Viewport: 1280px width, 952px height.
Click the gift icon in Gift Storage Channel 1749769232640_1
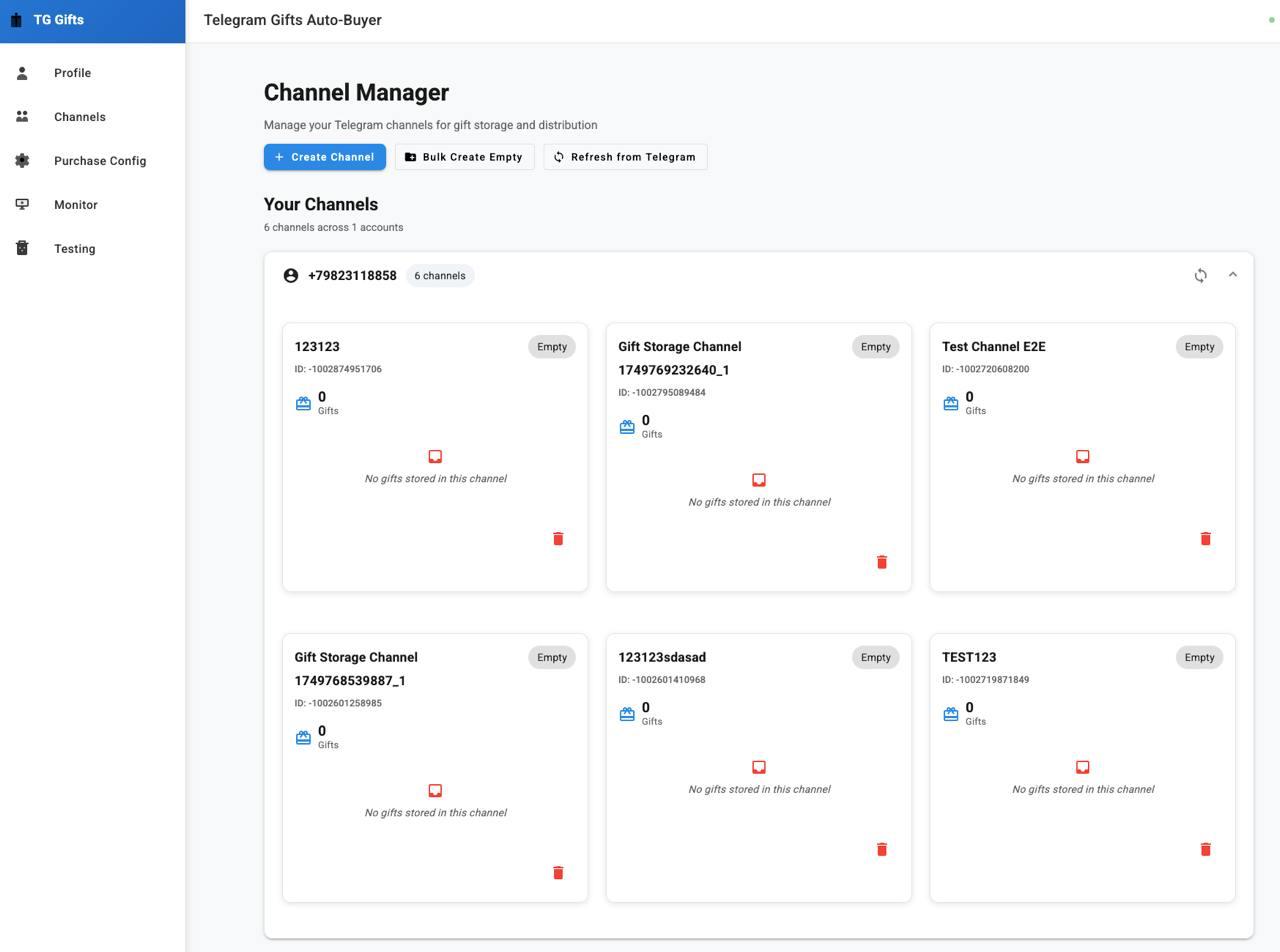tap(627, 427)
